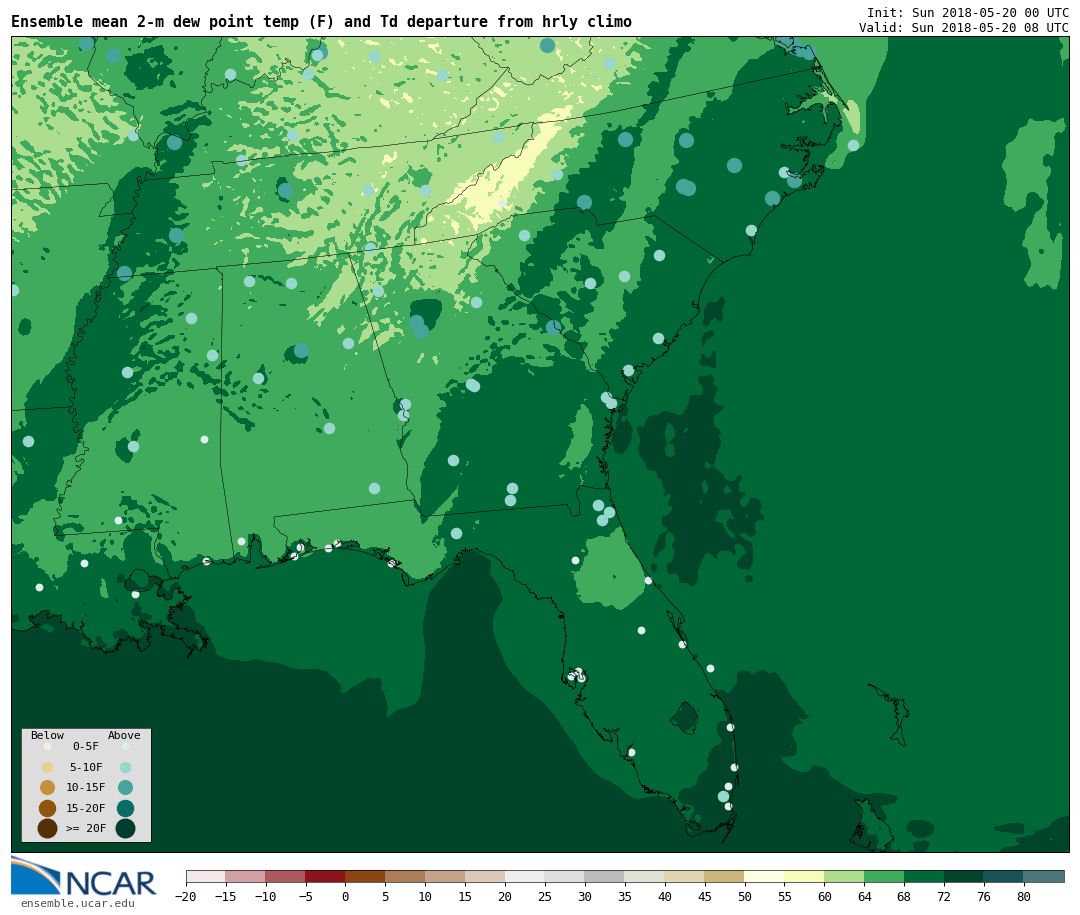Pick the 20 to 25 colorbar swatch

click(526, 876)
